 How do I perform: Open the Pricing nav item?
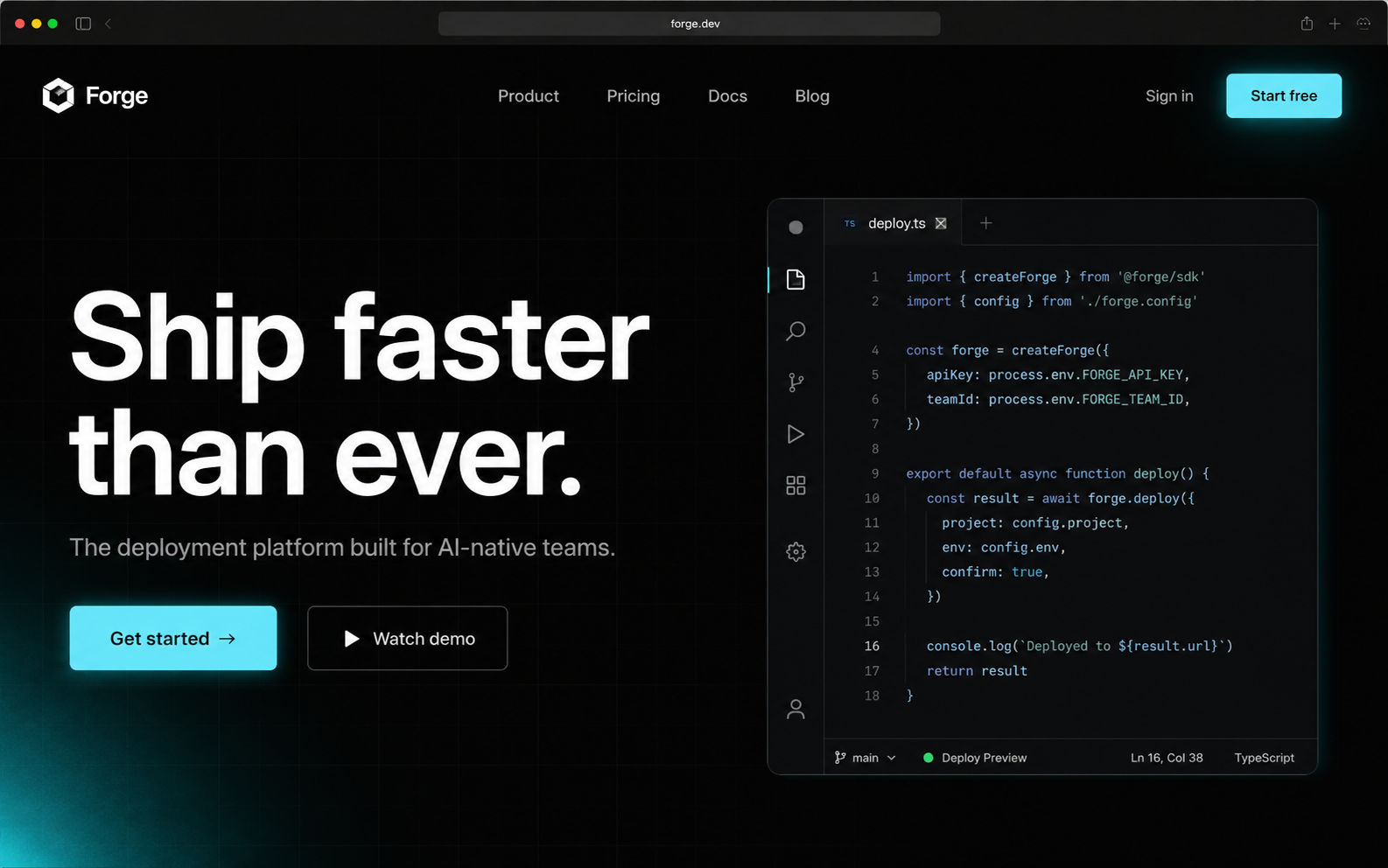(634, 96)
